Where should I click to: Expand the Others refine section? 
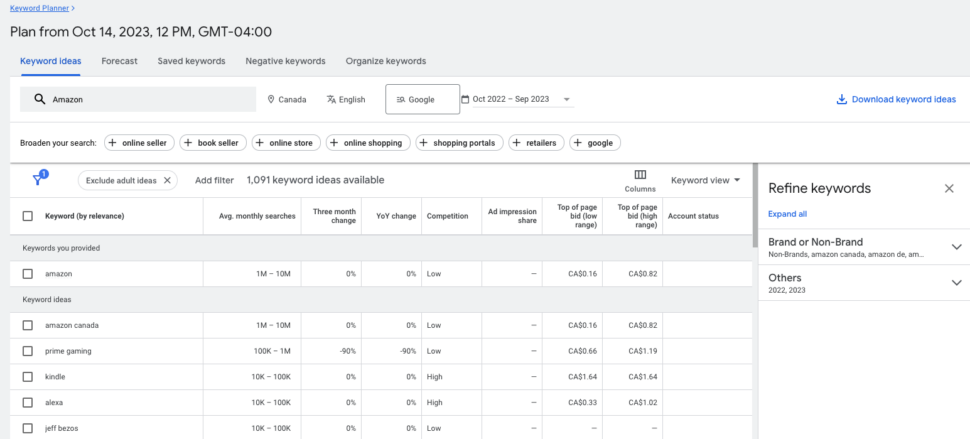pyautogui.click(x=955, y=283)
